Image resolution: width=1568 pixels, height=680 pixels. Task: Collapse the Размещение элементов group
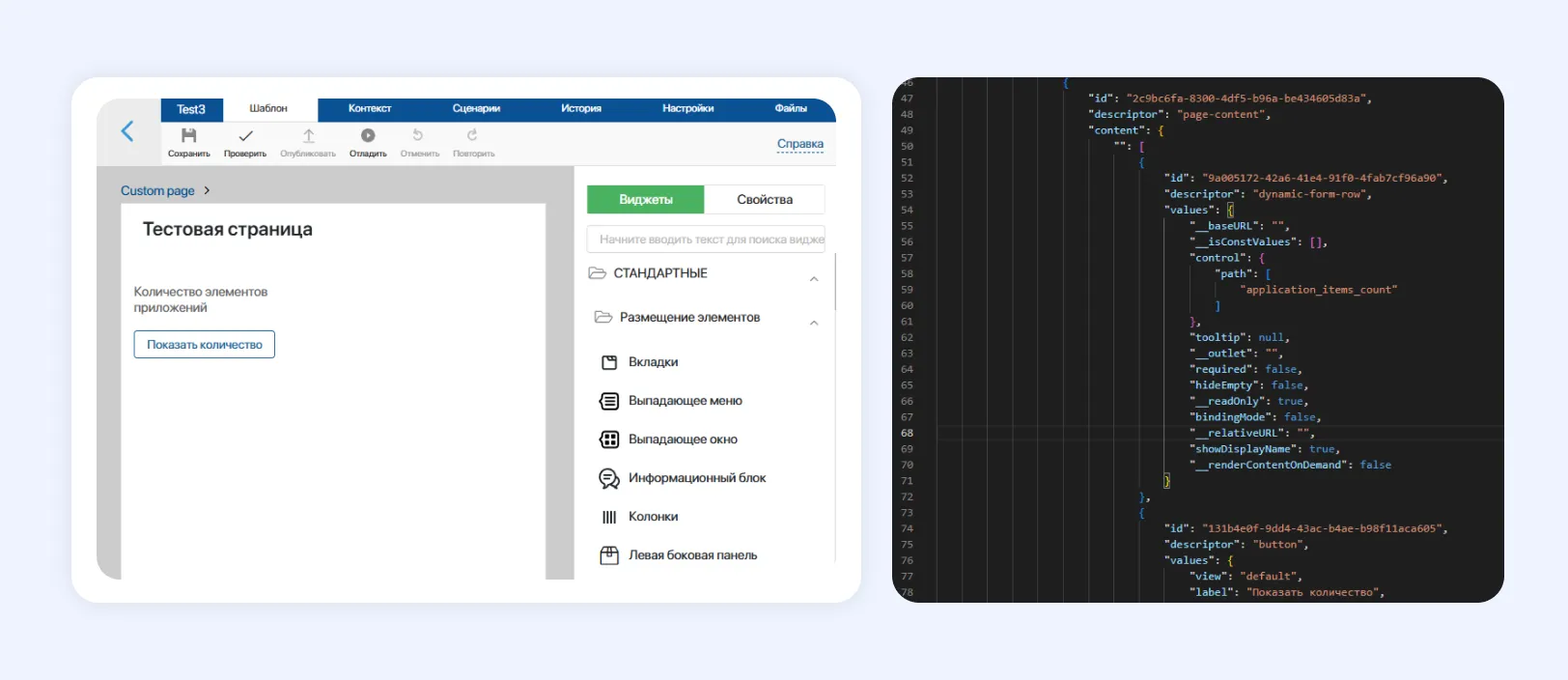814,324
